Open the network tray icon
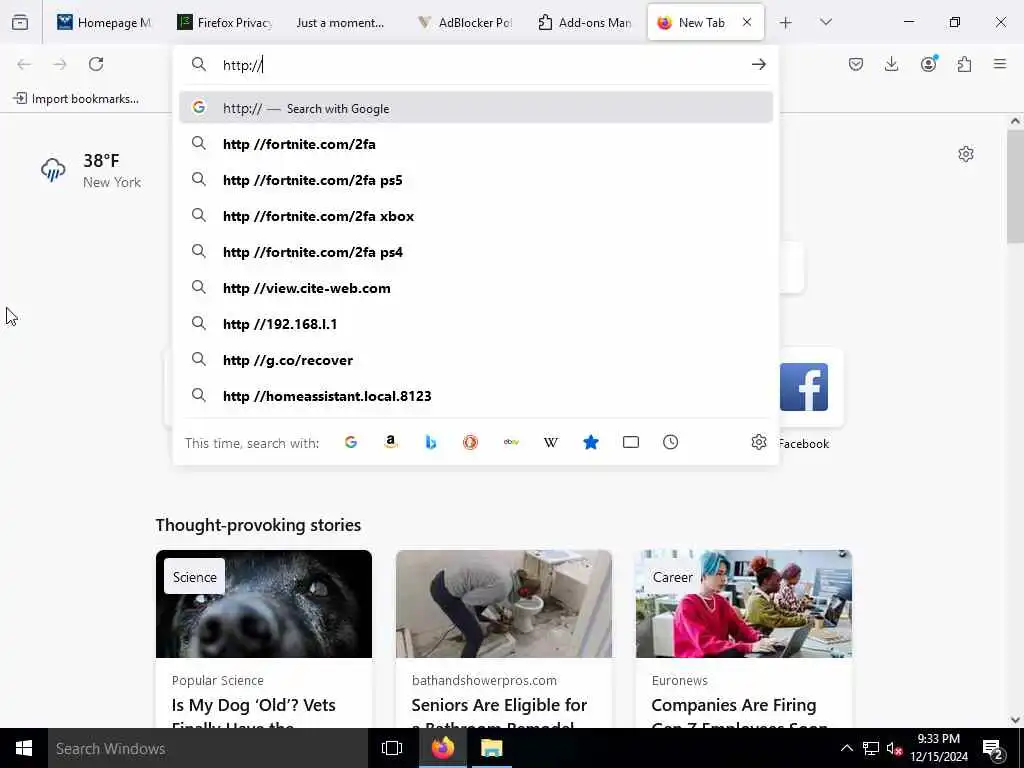 point(871,748)
